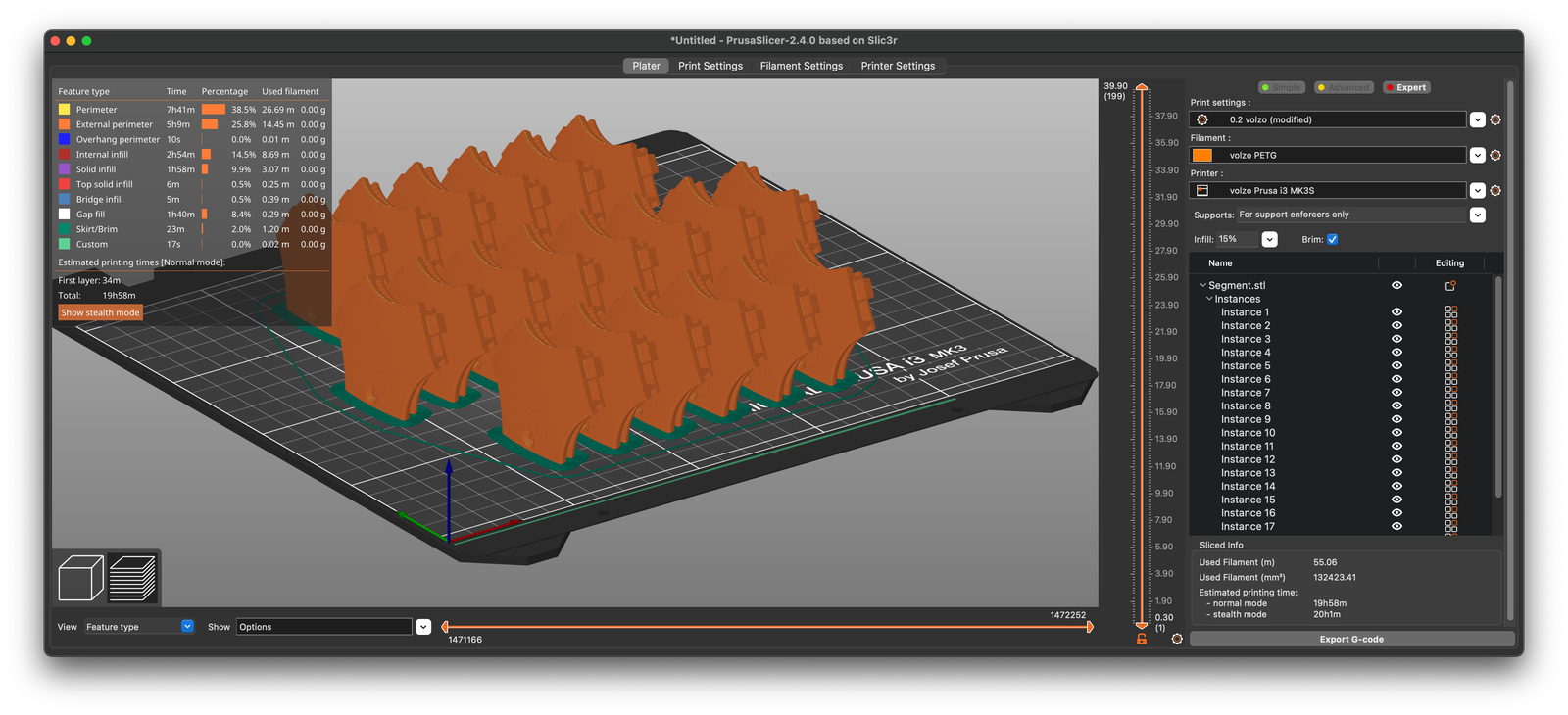Viewport: 1568px width, 715px height.
Task: Hide Instance 5 using its eye icon
Action: point(1396,366)
